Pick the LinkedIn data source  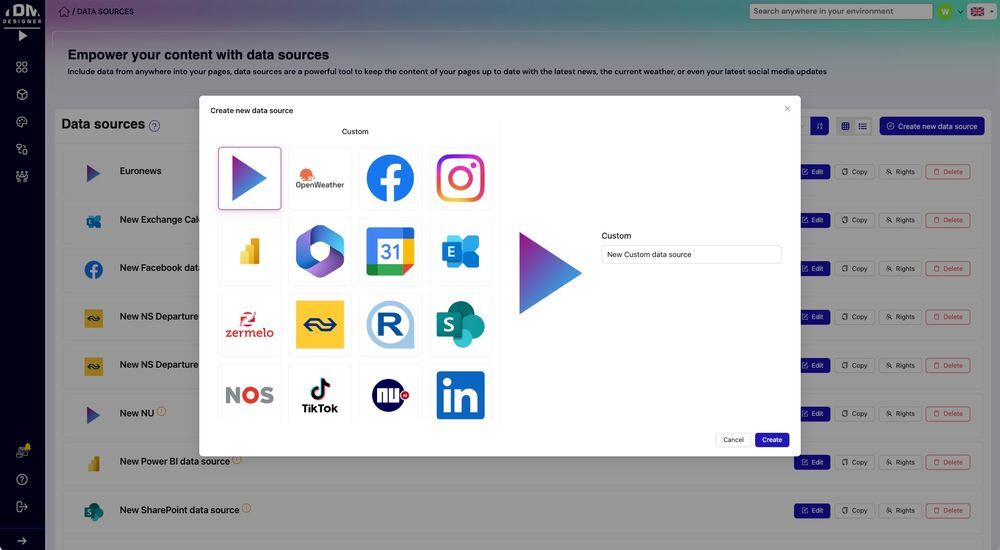click(x=460, y=394)
